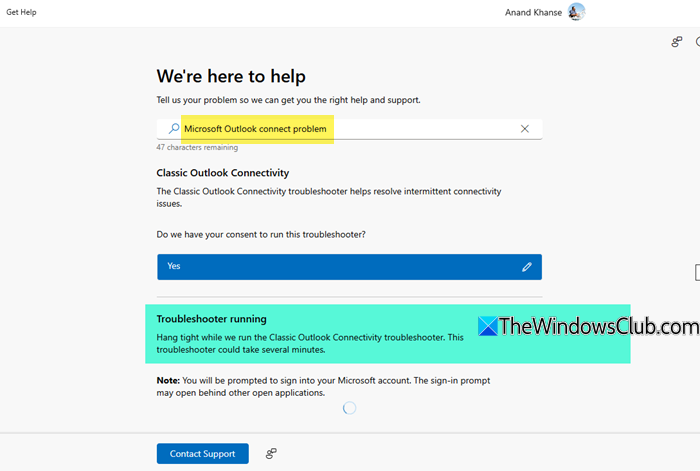Click the loading spinner below the note
Screen dimensions: 700x471
[x=350, y=408]
